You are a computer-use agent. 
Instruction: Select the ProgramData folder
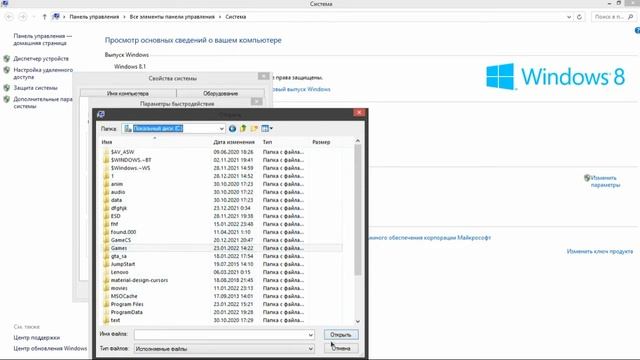127,312
